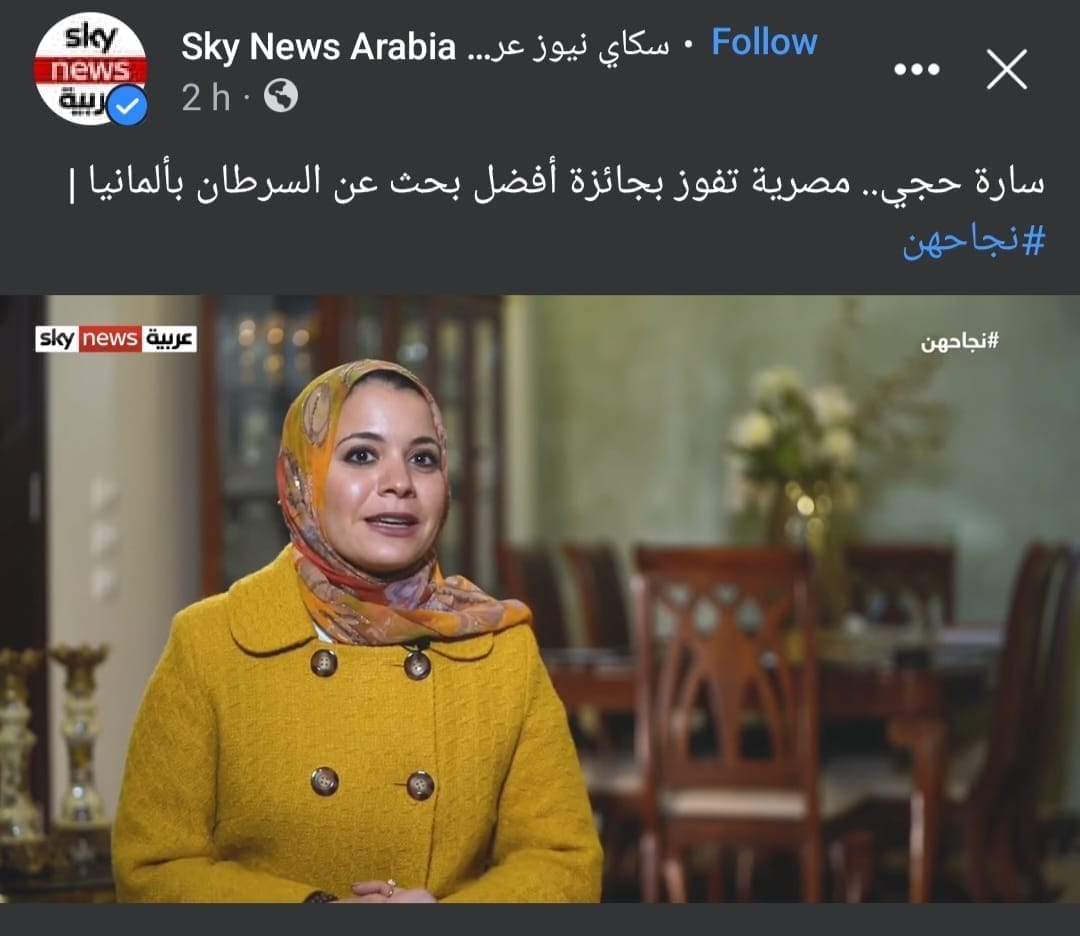Open the three-dots more options menu

tap(916, 69)
